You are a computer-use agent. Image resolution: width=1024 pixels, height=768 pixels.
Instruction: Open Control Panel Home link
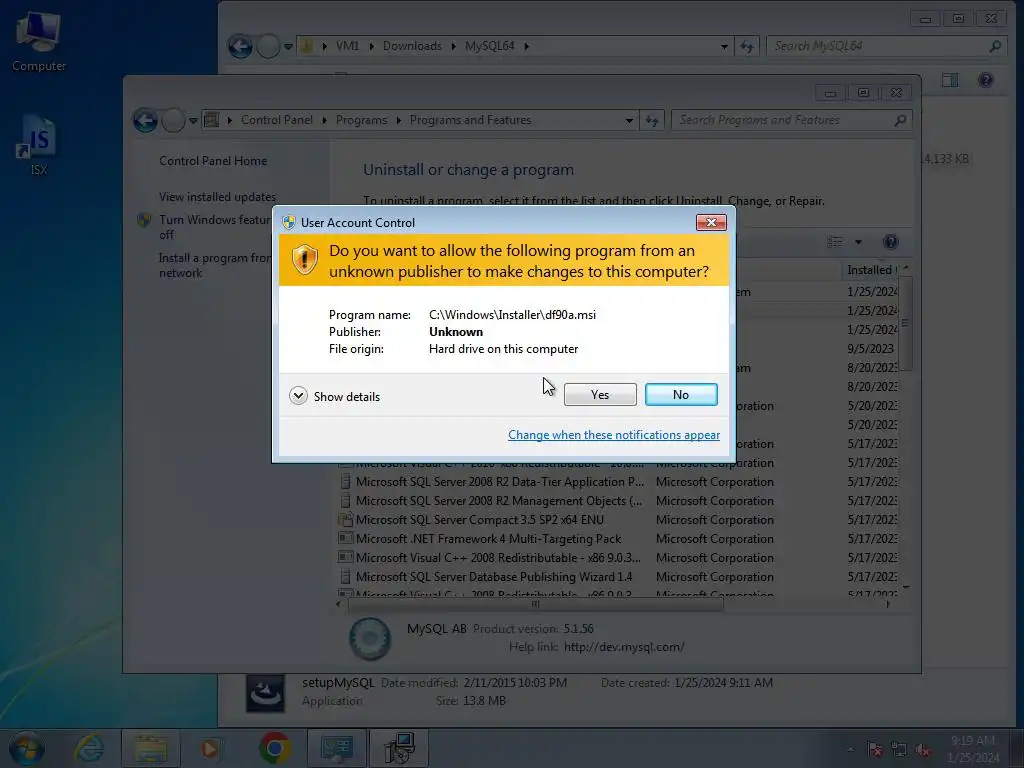pos(213,161)
